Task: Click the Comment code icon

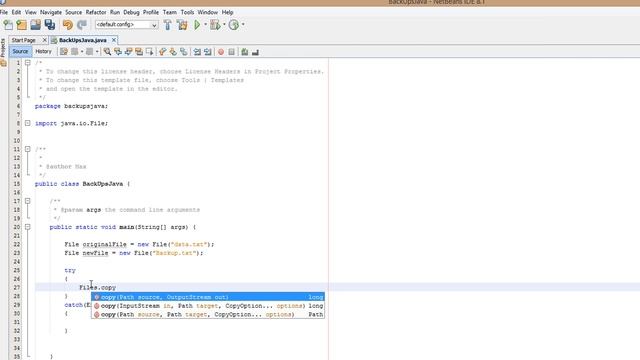Action: tap(244, 52)
